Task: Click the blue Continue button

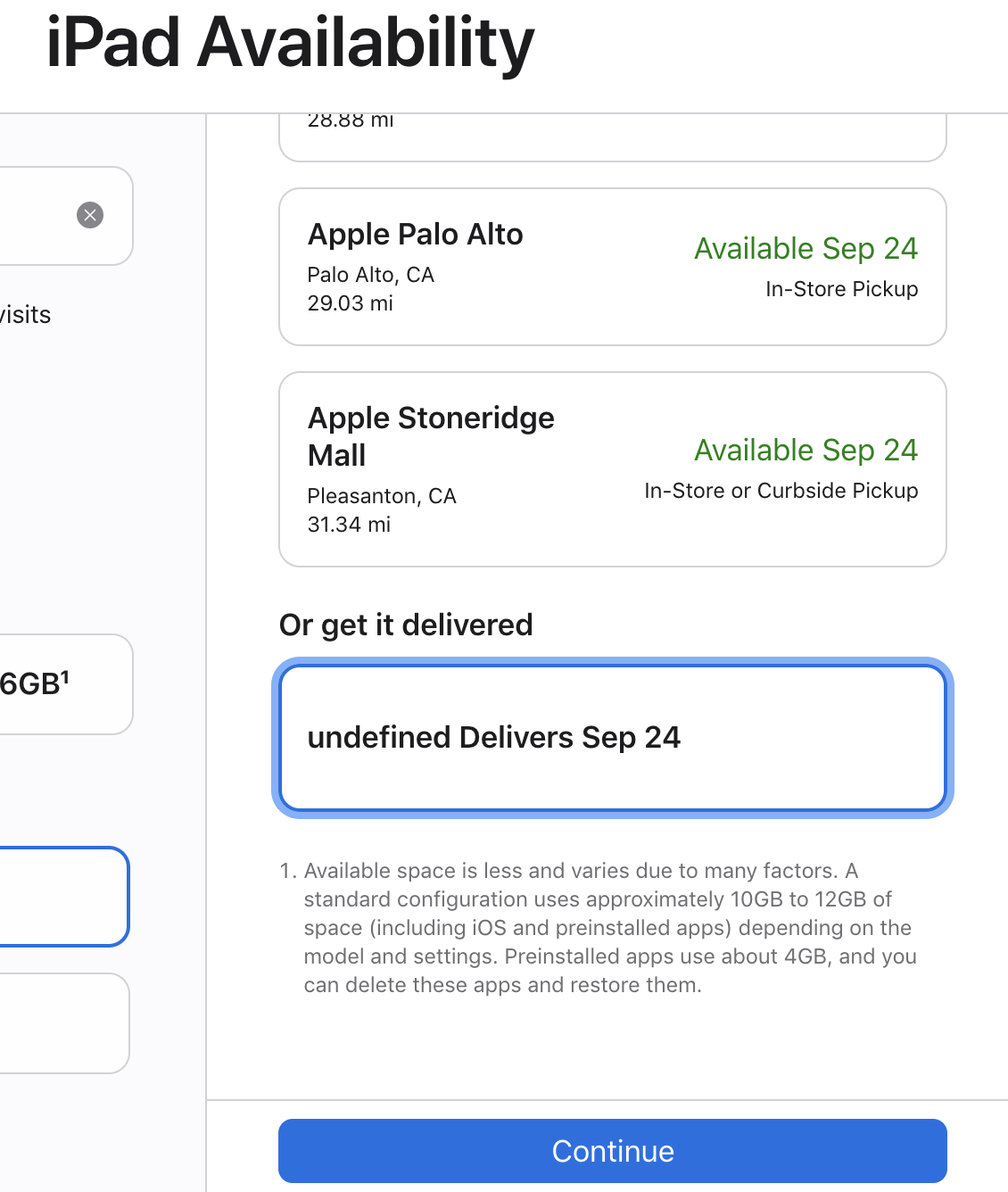Action: [x=612, y=1151]
